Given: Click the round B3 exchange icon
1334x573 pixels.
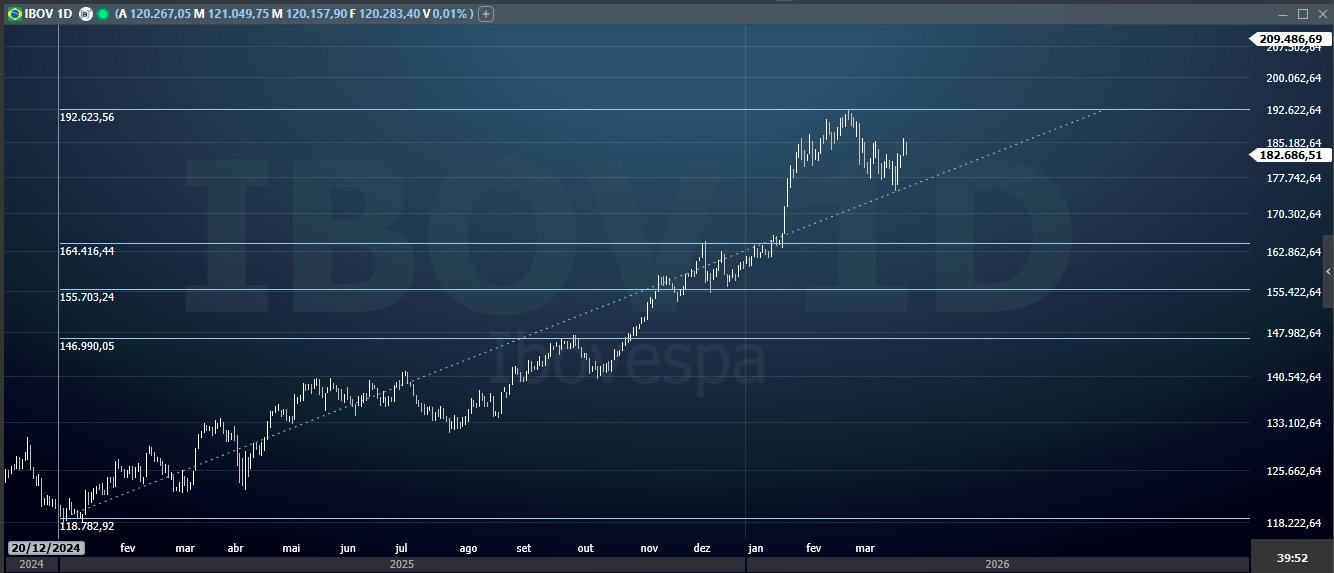Looking at the screenshot, I should click(x=85, y=14).
